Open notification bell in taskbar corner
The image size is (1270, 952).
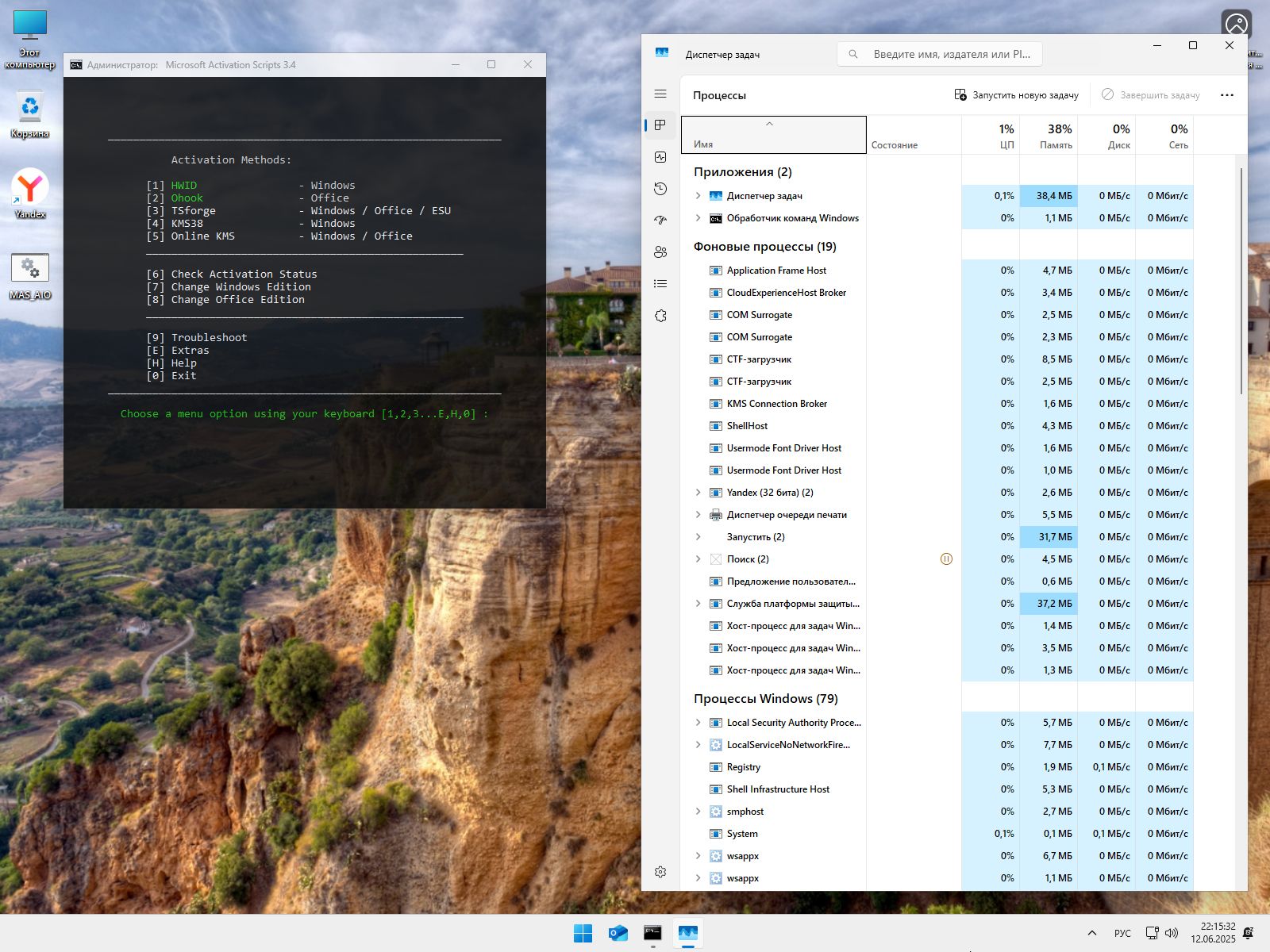click(1249, 933)
